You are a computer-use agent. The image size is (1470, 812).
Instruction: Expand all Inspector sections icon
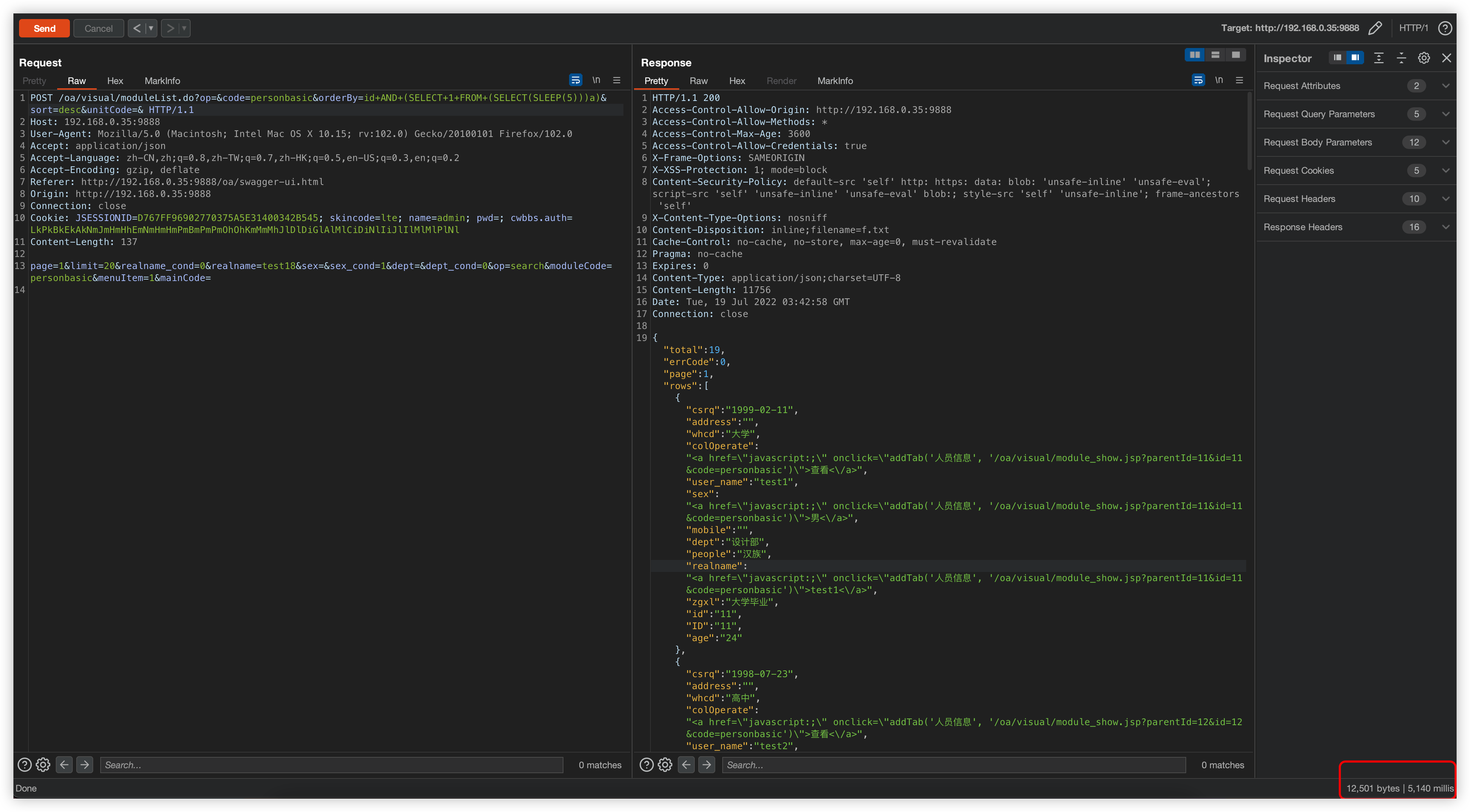(x=1379, y=58)
